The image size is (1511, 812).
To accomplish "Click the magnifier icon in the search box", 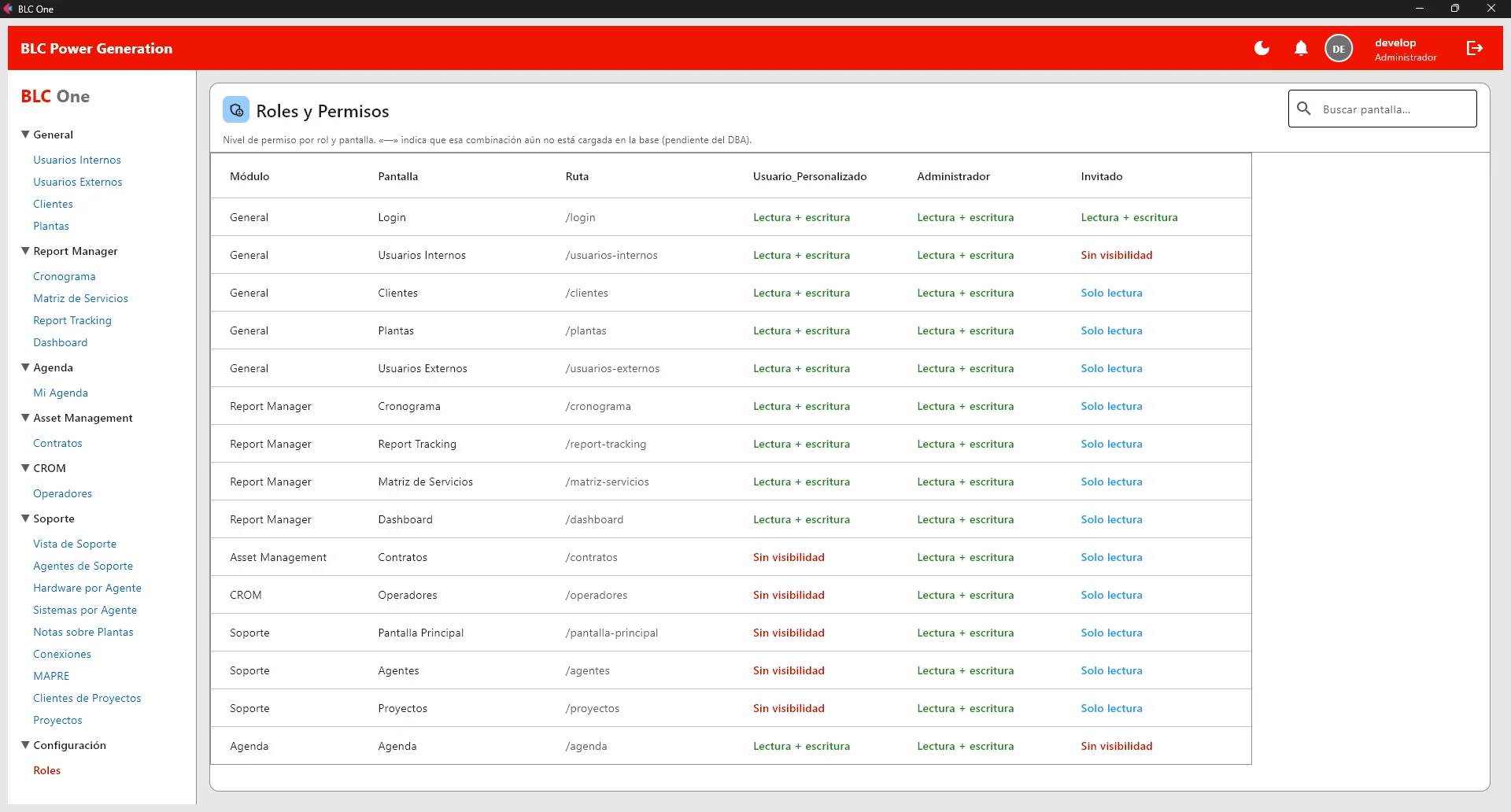I will coord(1304,109).
